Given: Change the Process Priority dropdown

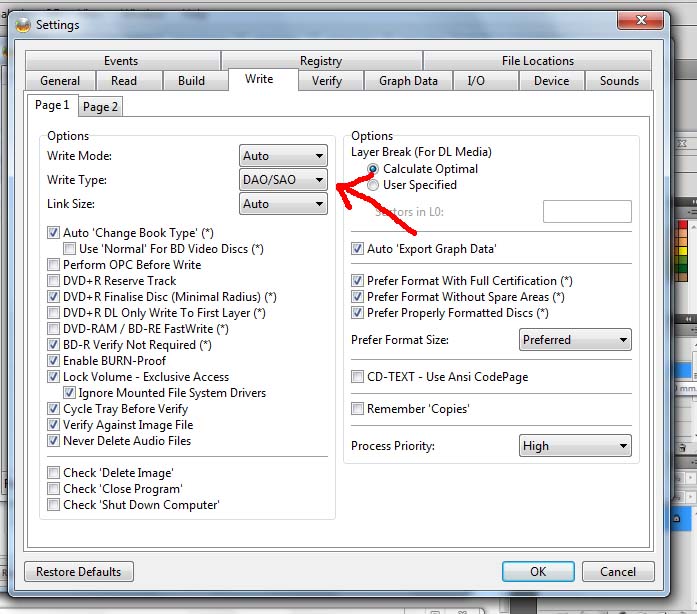Looking at the screenshot, I should 575,446.
